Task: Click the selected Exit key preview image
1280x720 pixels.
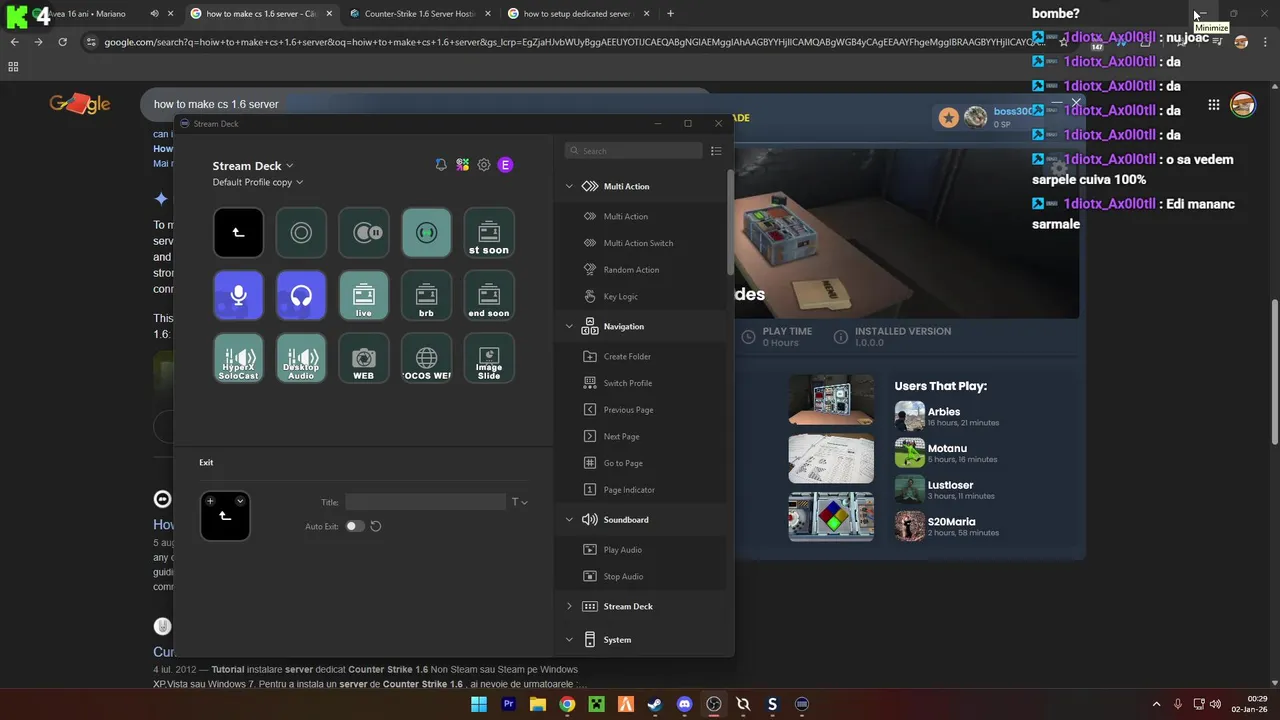Action: pos(225,517)
